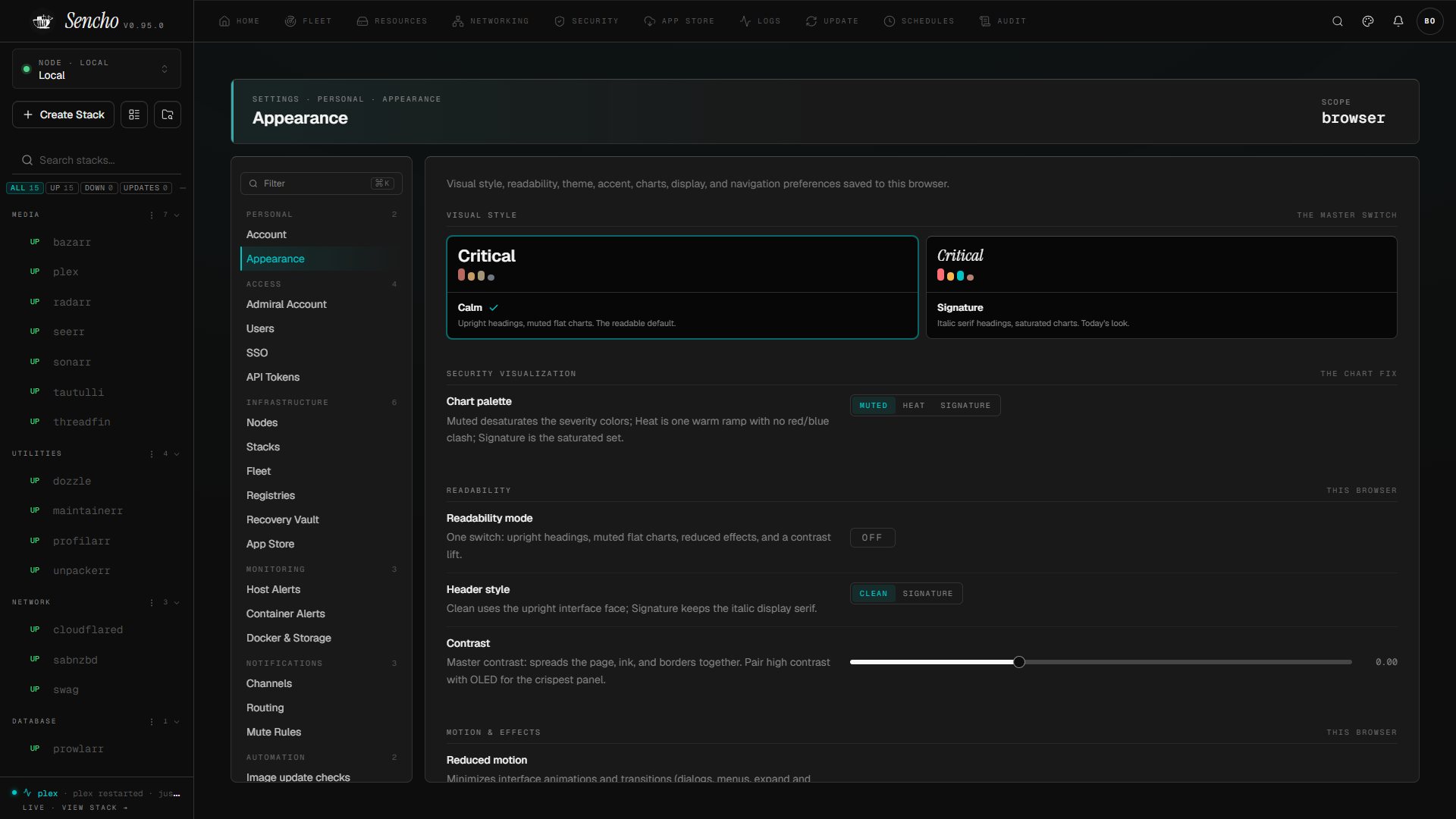Click the plex activity pulse icon
Screen dimensions: 1456x819
coord(27,792)
